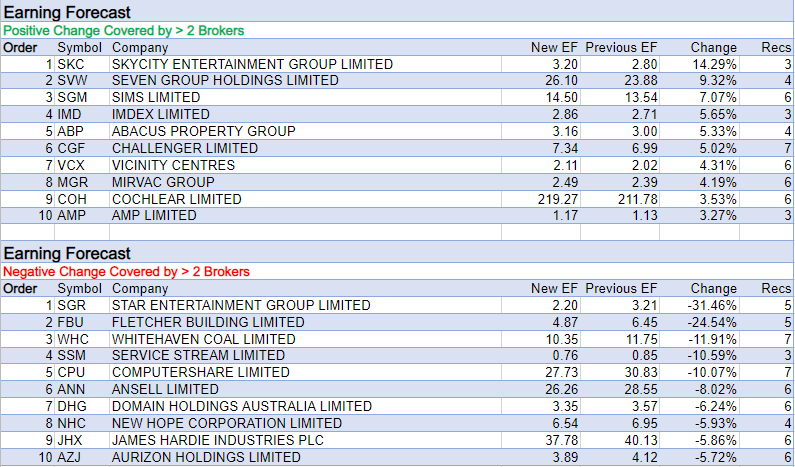Screen dimensions: 795x467
Task: Select the AURIZON HOLDINGS LIMITED cell
Action: click(206, 457)
